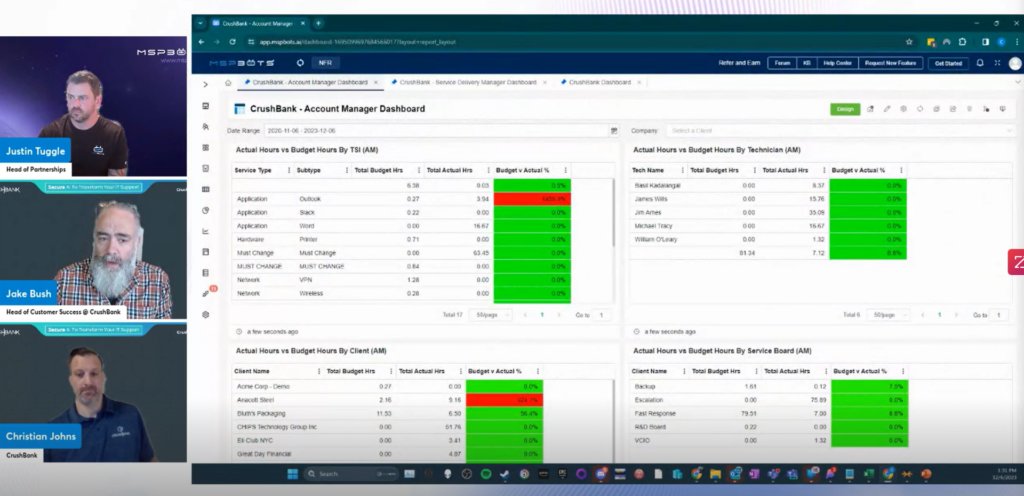
Task: Select Fast Response in Service Board table
Action: pos(767,414)
